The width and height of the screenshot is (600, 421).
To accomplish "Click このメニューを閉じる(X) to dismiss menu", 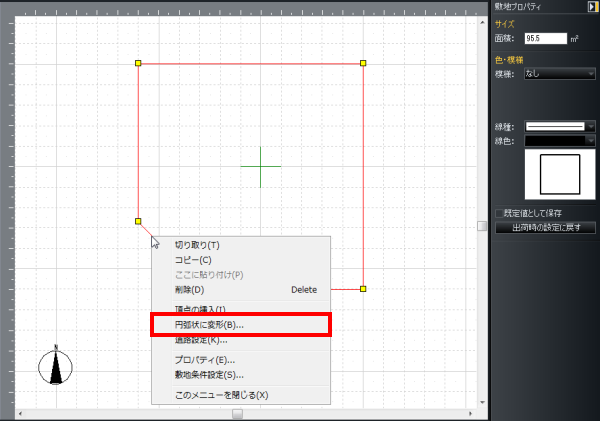I will click(221, 395).
